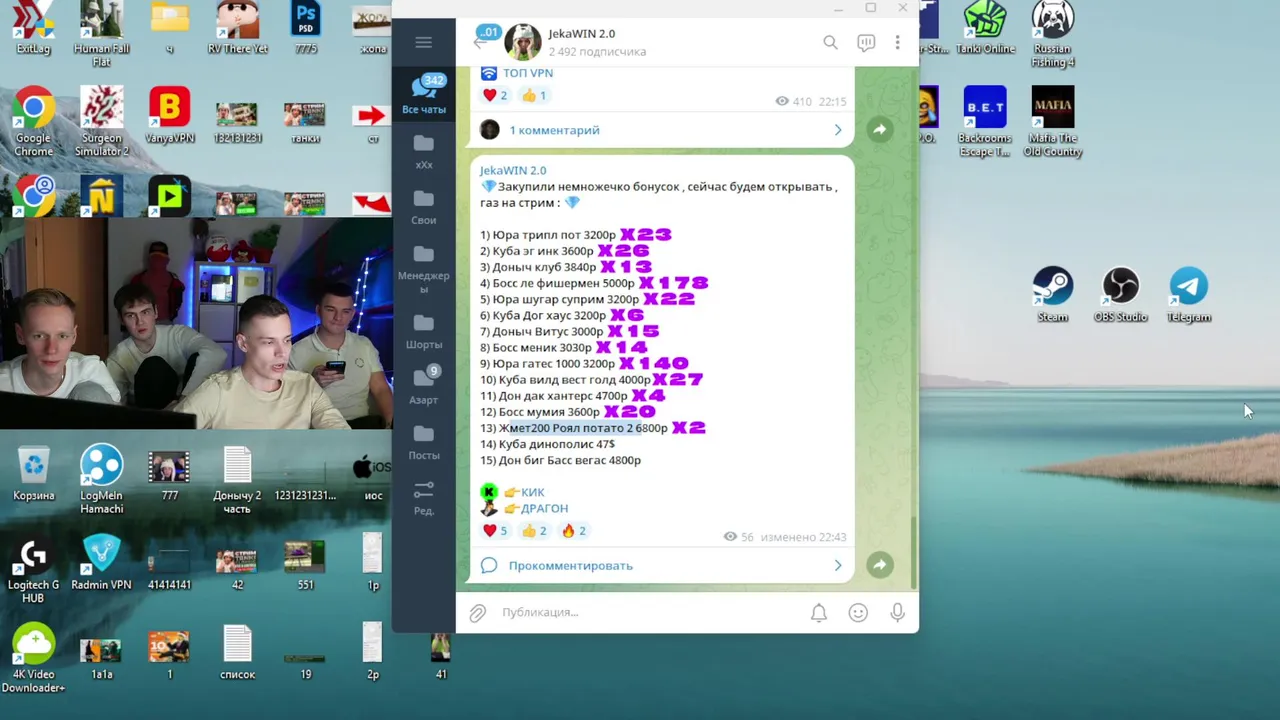Open the Шорты chat folder
Screen dimensions: 1280x720
(x=423, y=330)
